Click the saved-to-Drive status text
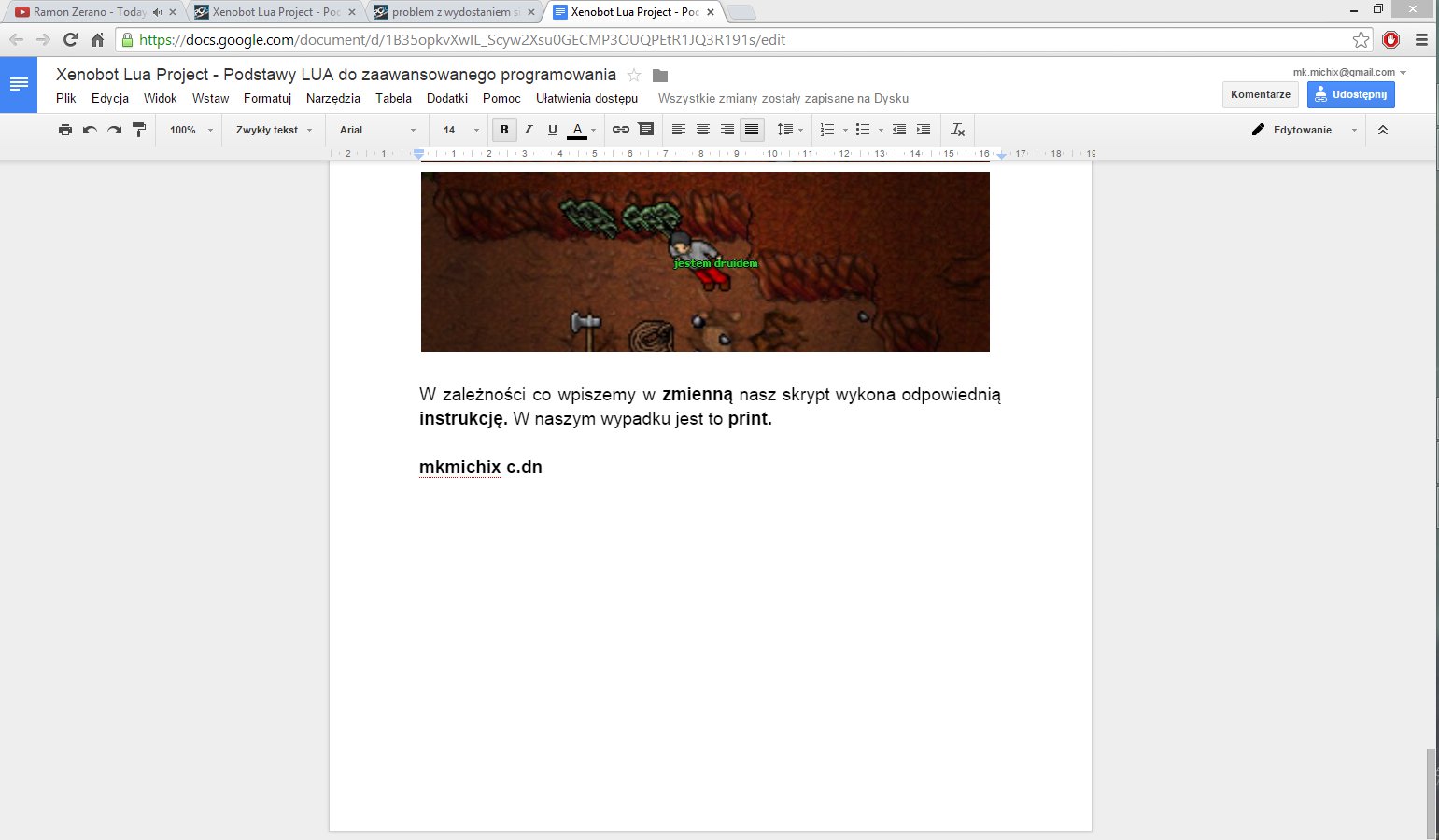 783,98
